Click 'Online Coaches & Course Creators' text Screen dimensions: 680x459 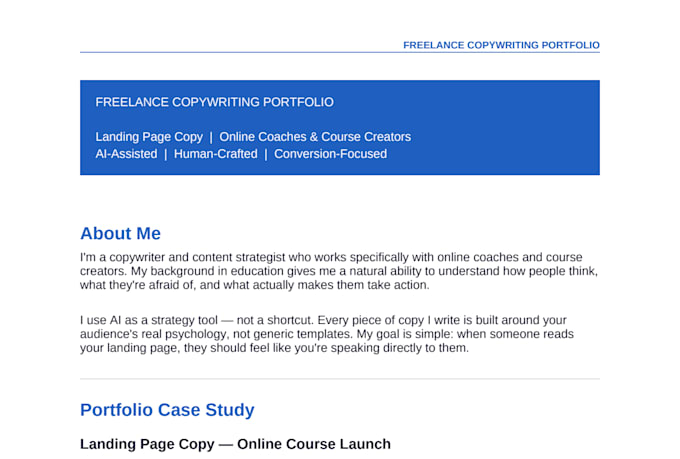point(315,137)
